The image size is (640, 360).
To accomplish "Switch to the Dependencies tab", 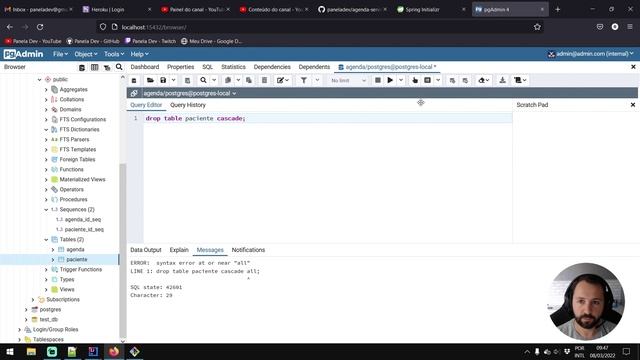I will [x=272, y=67].
